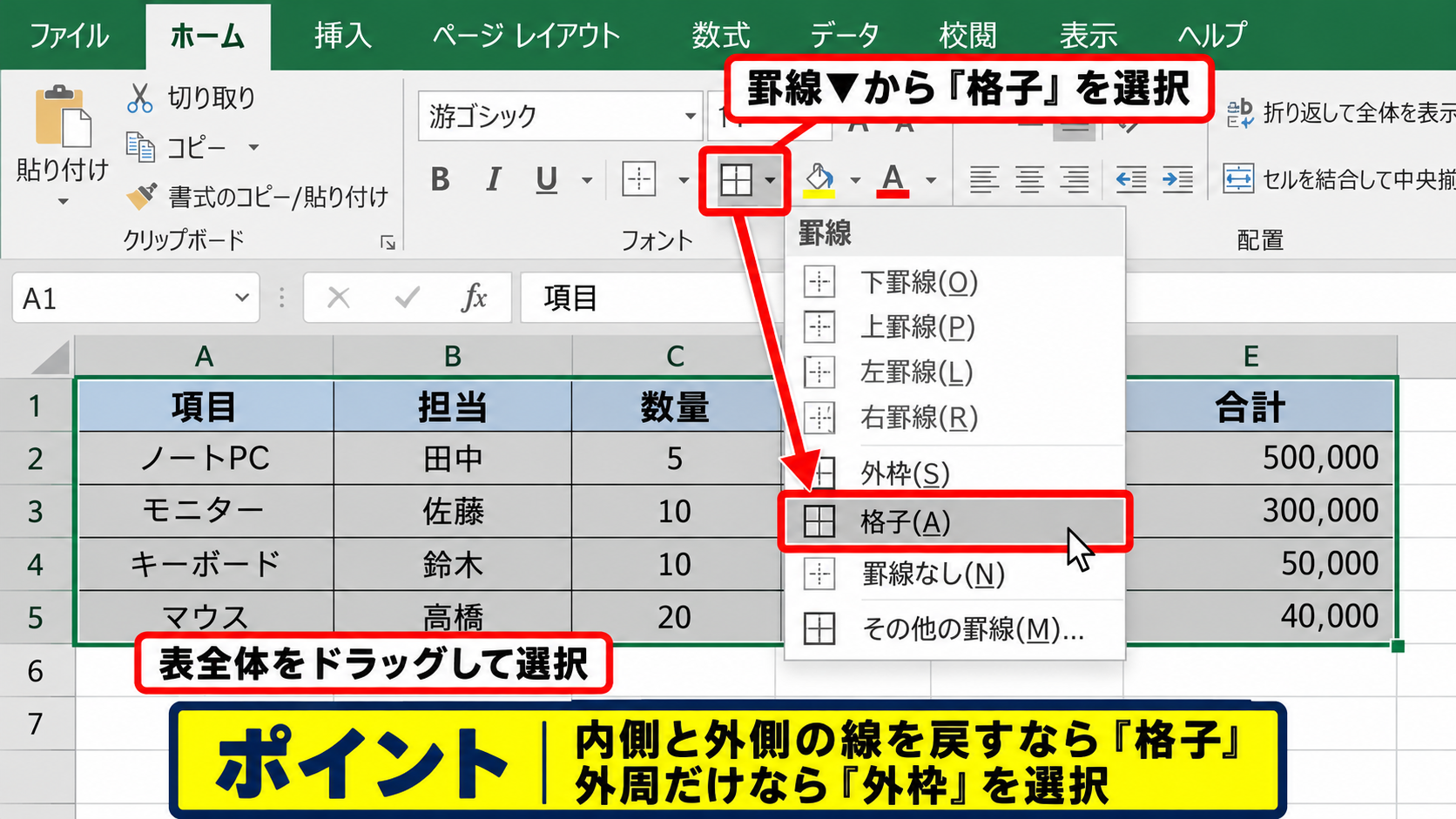Image resolution: width=1456 pixels, height=819 pixels.
Task: Toggle Underline formatting
Action: click(x=546, y=180)
